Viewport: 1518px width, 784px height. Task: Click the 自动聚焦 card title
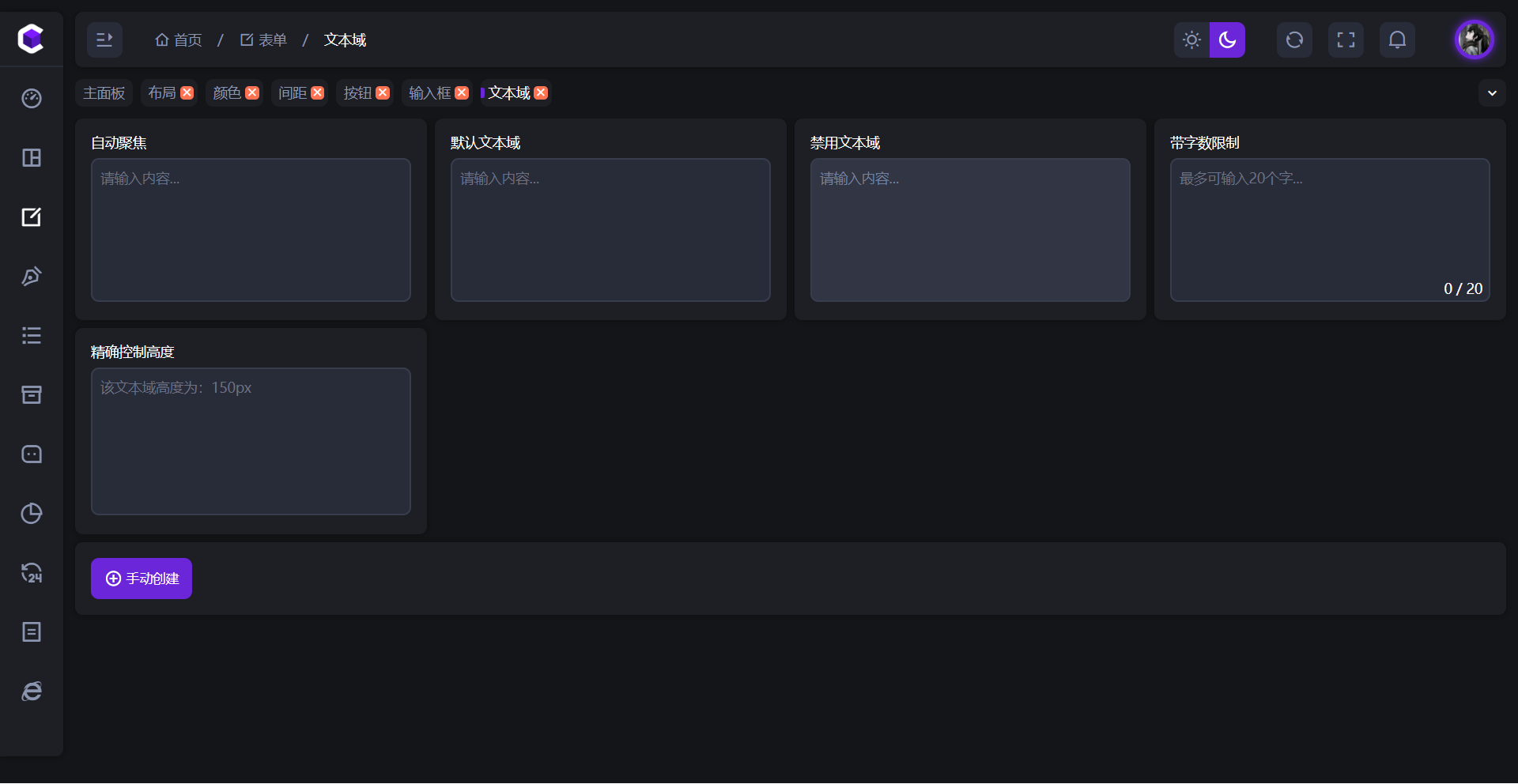(x=119, y=143)
